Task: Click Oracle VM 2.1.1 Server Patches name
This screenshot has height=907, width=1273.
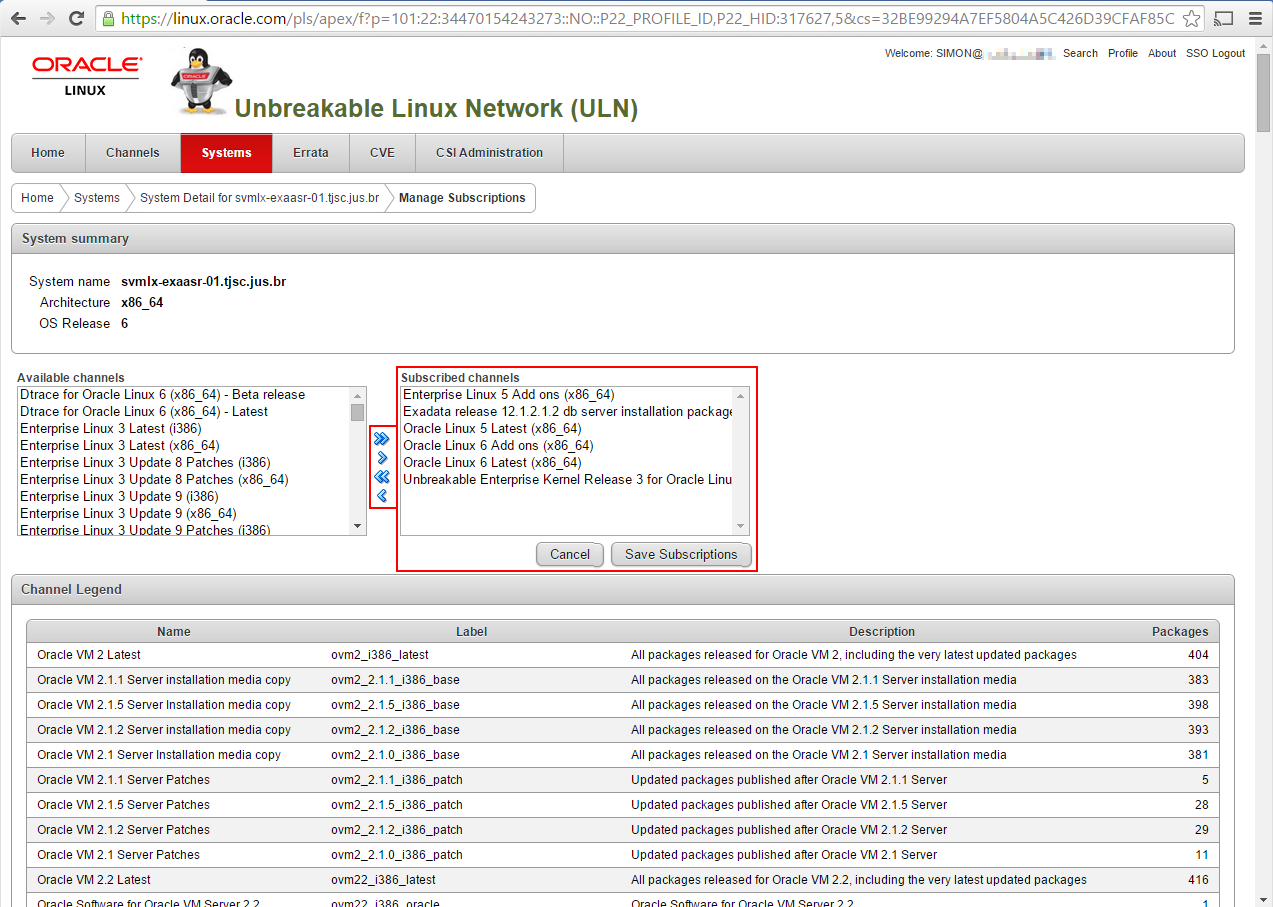Action: 124,780
